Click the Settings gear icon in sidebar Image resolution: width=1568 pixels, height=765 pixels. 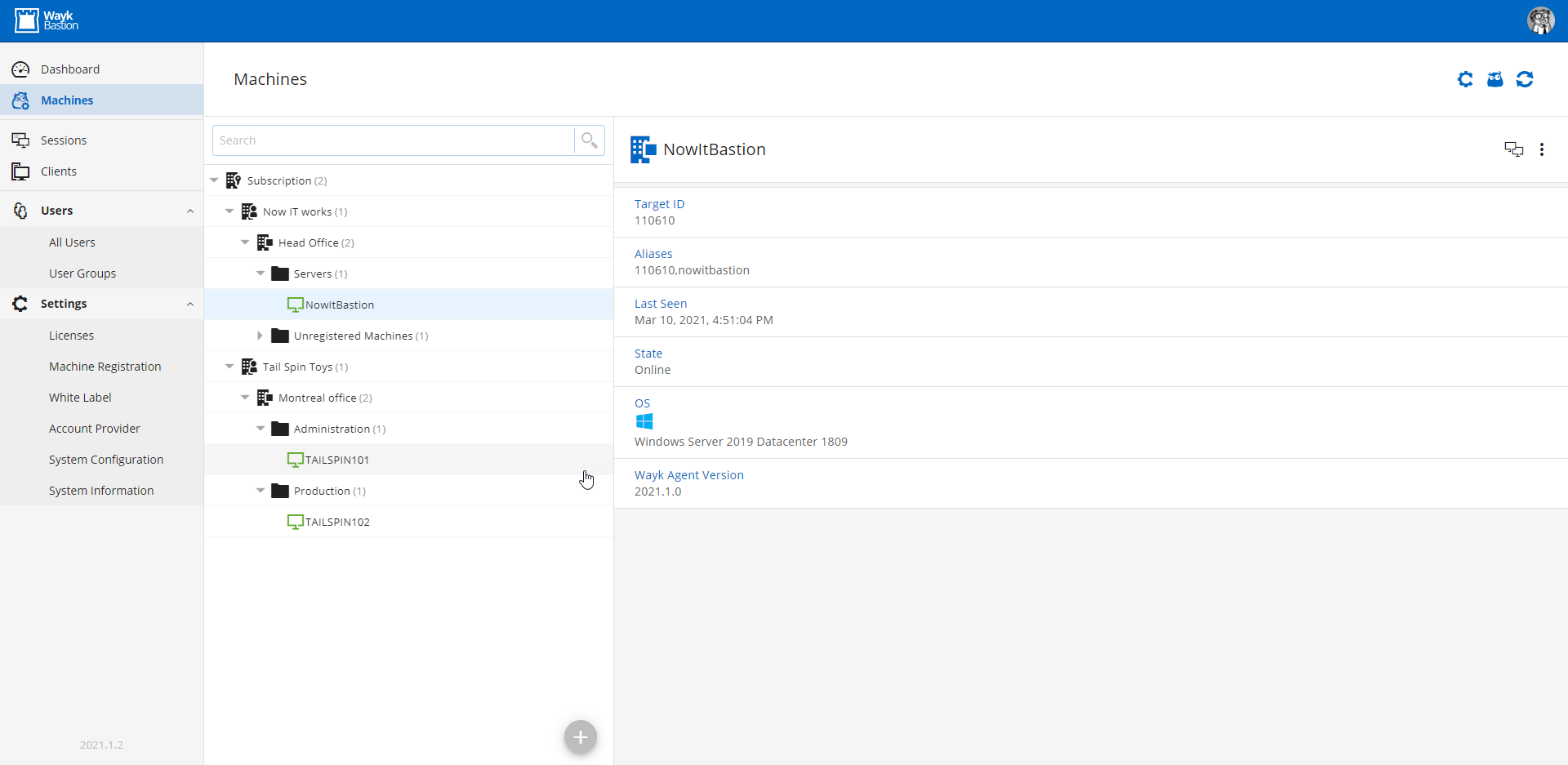point(20,304)
